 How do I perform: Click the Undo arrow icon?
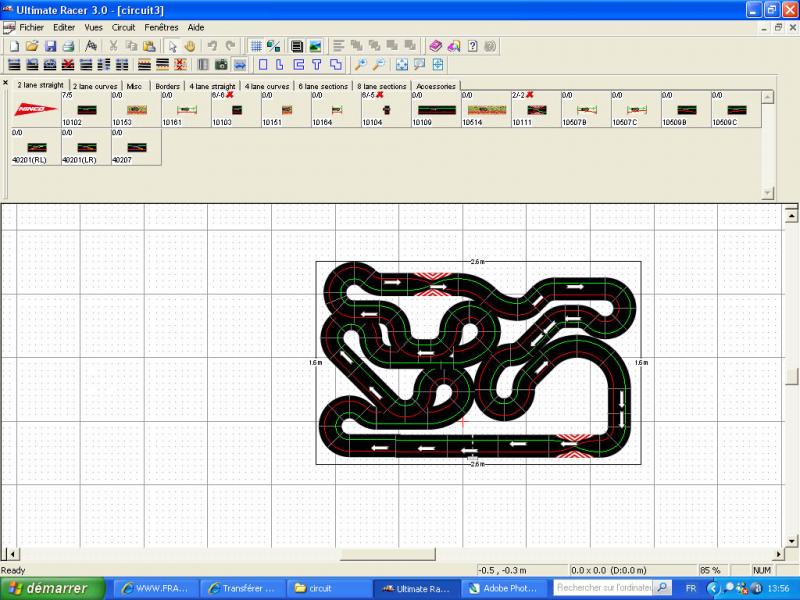click(x=212, y=46)
